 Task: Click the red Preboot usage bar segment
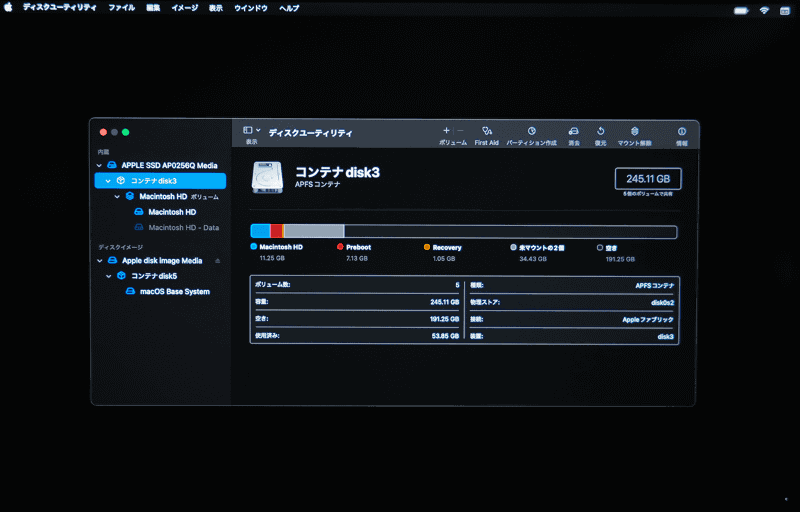[x=276, y=232]
